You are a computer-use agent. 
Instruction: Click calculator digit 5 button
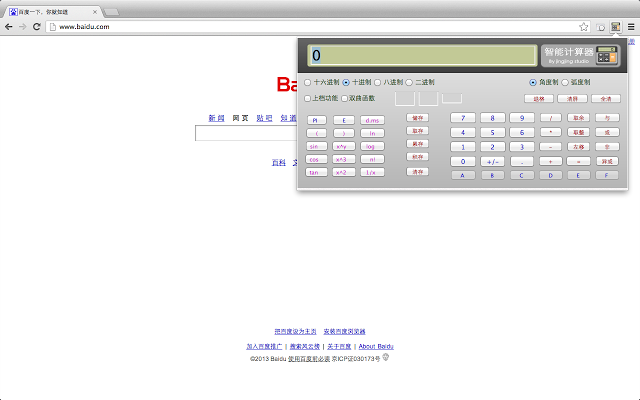point(492,133)
